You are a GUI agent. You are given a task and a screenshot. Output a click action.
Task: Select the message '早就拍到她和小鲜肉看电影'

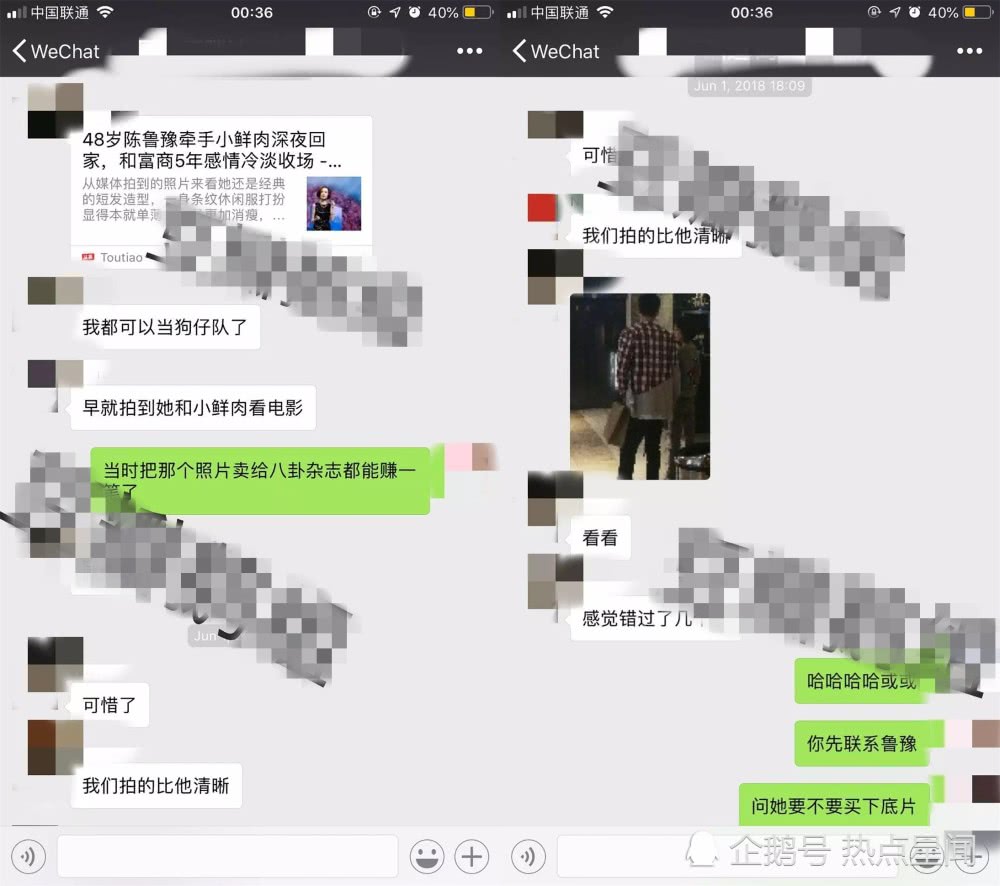tap(192, 407)
